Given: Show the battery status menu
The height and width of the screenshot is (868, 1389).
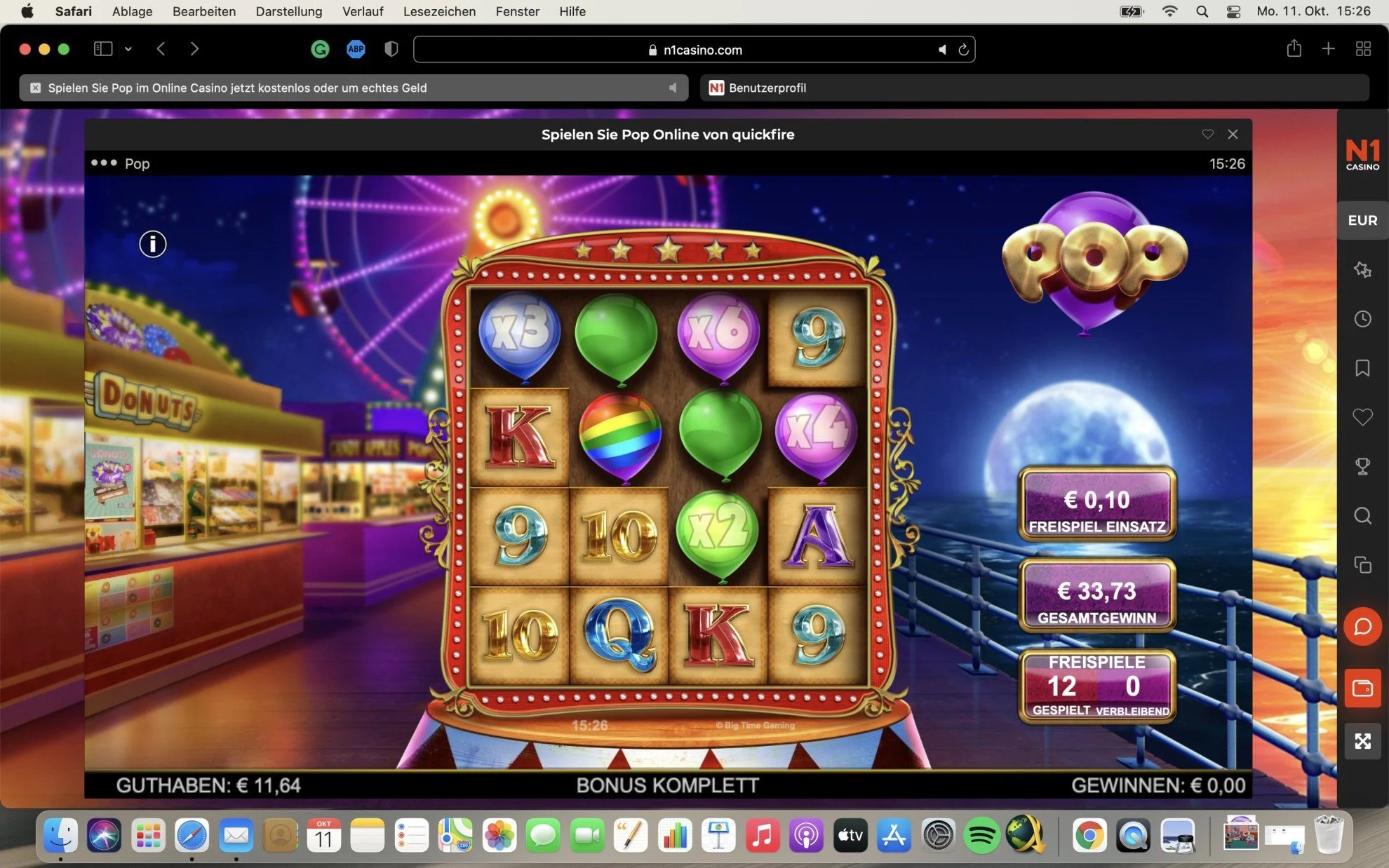Looking at the screenshot, I should (1132, 11).
